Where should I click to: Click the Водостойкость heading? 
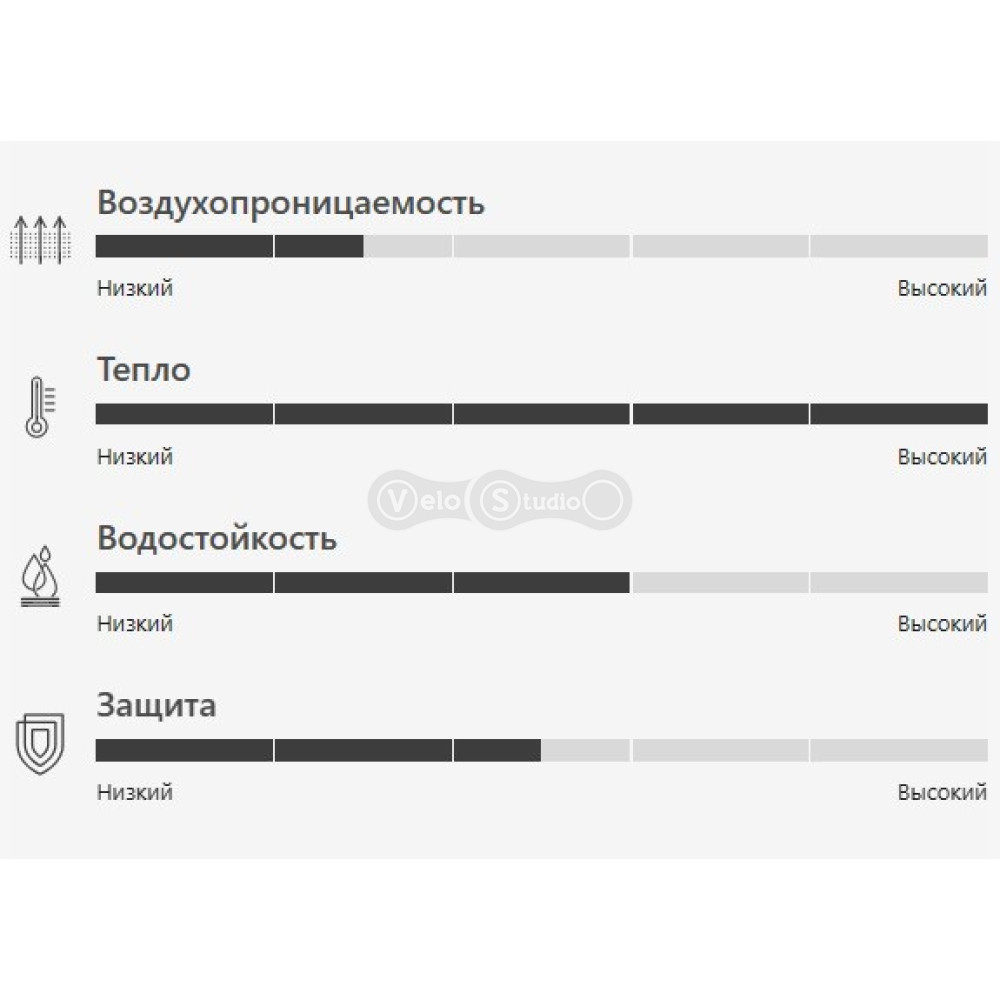pos(217,538)
